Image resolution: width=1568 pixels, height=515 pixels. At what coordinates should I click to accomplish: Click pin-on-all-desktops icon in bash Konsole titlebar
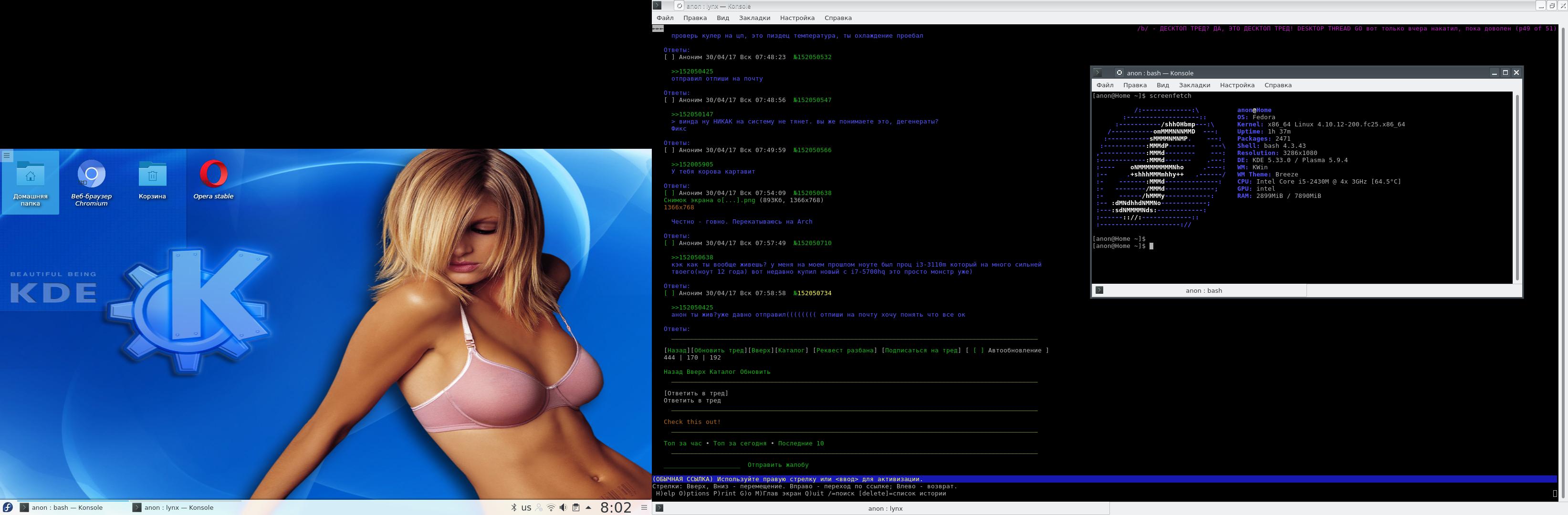click(1119, 73)
